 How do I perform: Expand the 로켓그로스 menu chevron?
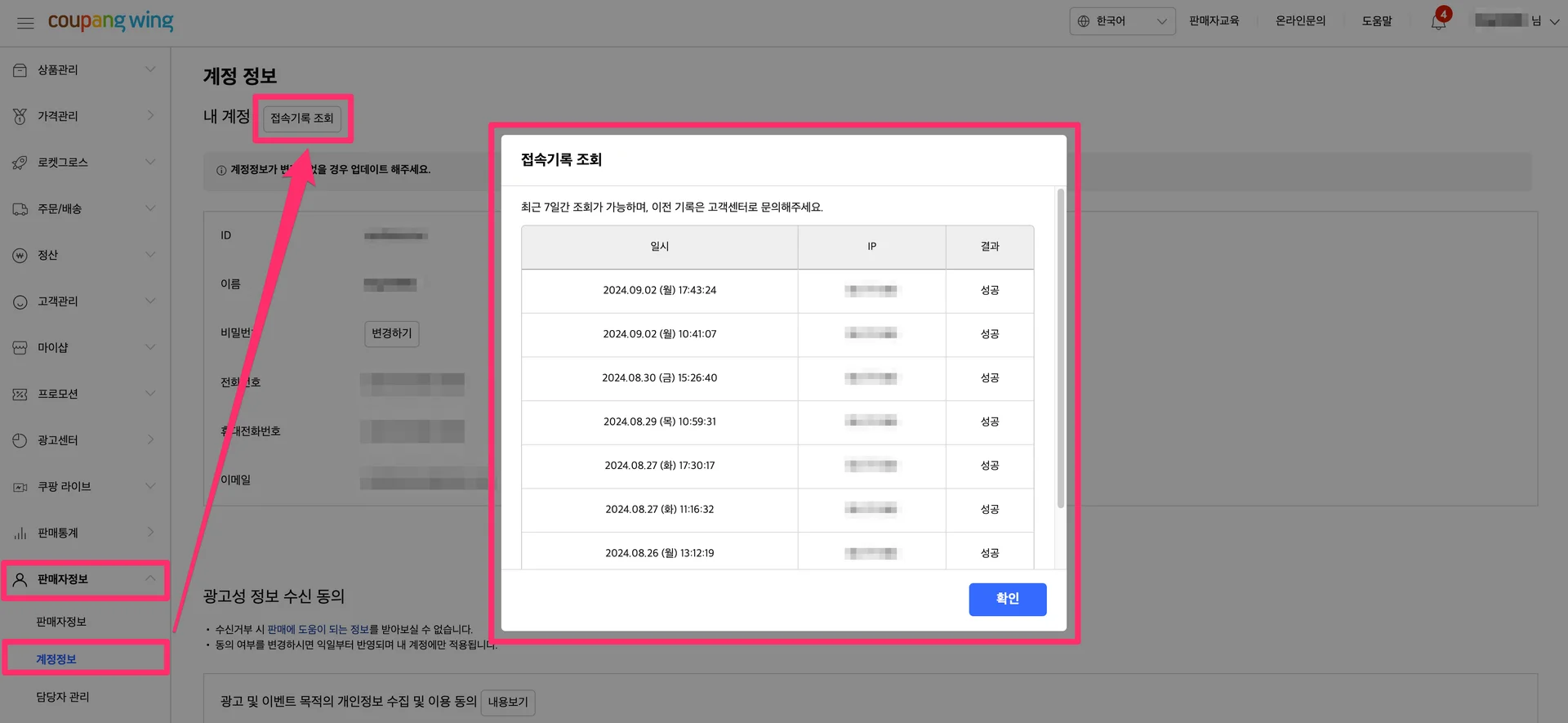coord(150,162)
